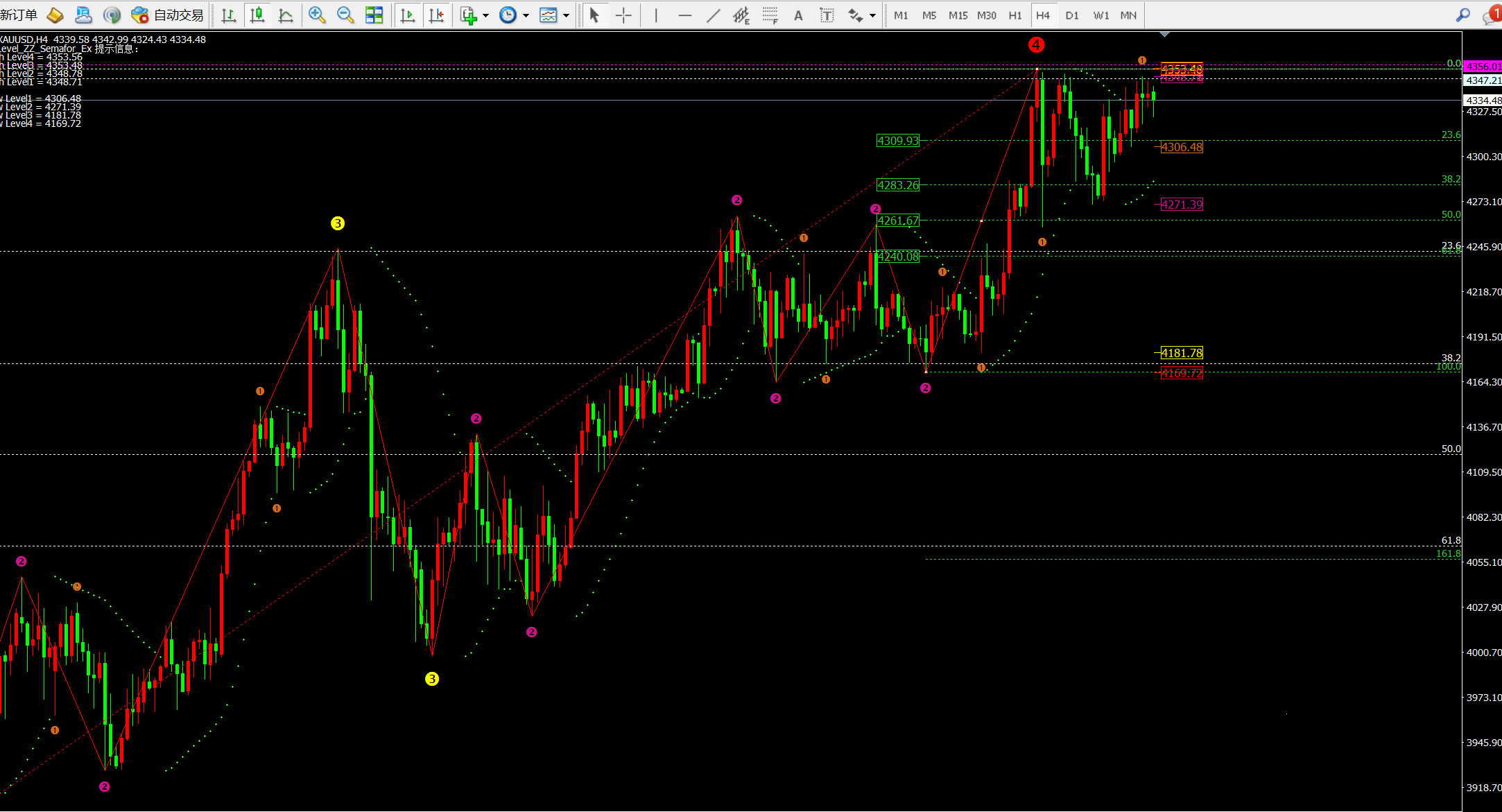Open the search magnifier icon
The width and height of the screenshot is (1502, 812).
tap(1462, 15)
